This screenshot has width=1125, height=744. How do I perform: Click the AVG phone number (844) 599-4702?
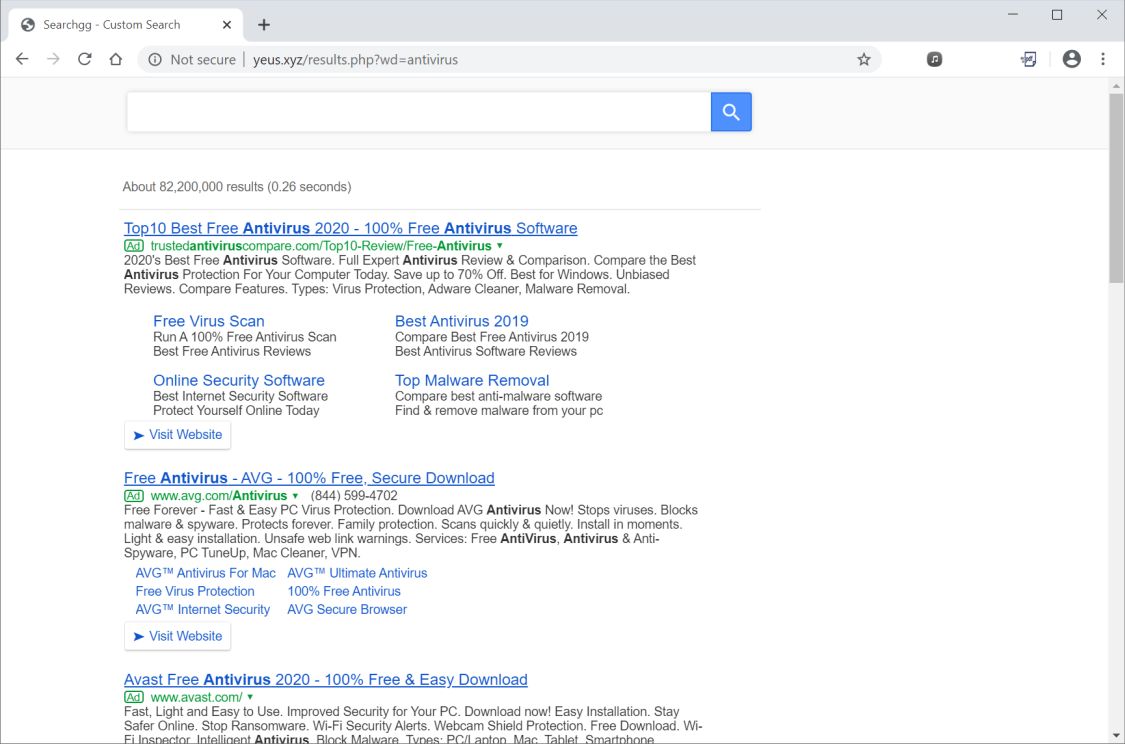pyautogui.click(x=354, y=496)
